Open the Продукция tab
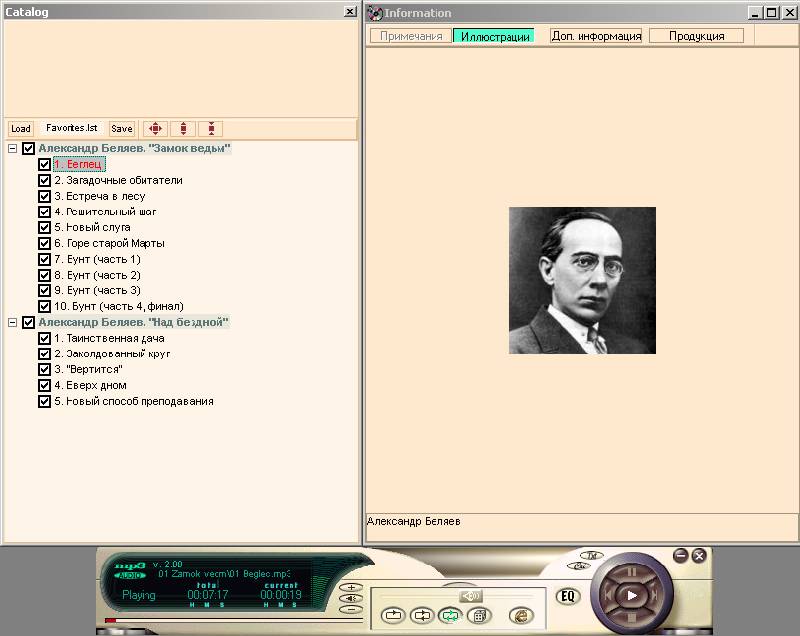The height and width of the screenshot is (636, 800). click(x=696, y=36)
